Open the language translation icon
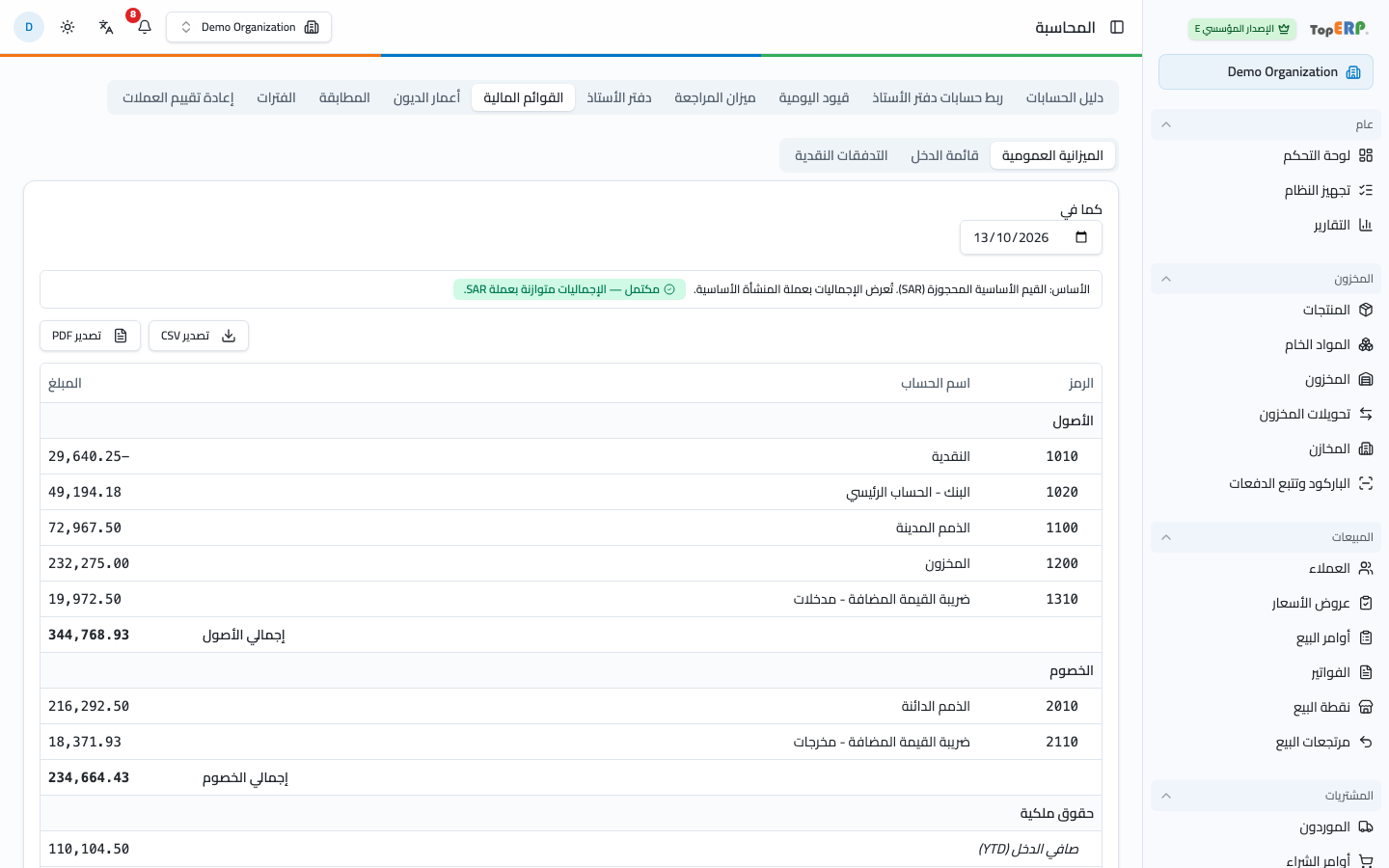This screenshot has height=868, width=1389. [x=106, y=27]
